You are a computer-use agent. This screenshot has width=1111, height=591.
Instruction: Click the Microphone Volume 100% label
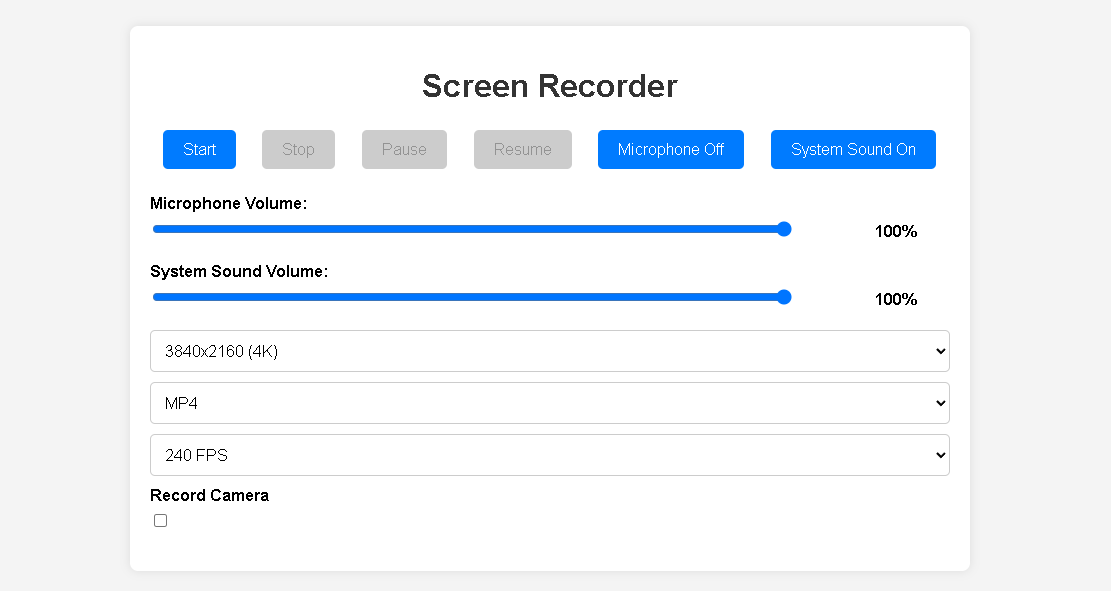(x=895, y=231)
